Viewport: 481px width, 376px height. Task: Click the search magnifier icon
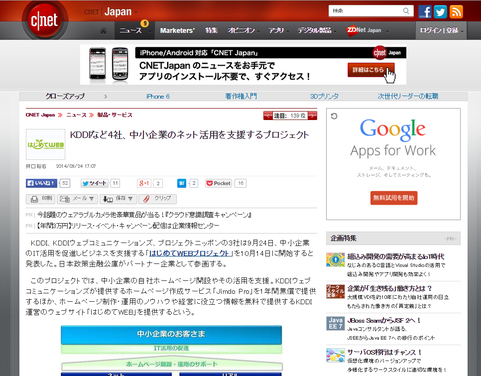(406, 11)
